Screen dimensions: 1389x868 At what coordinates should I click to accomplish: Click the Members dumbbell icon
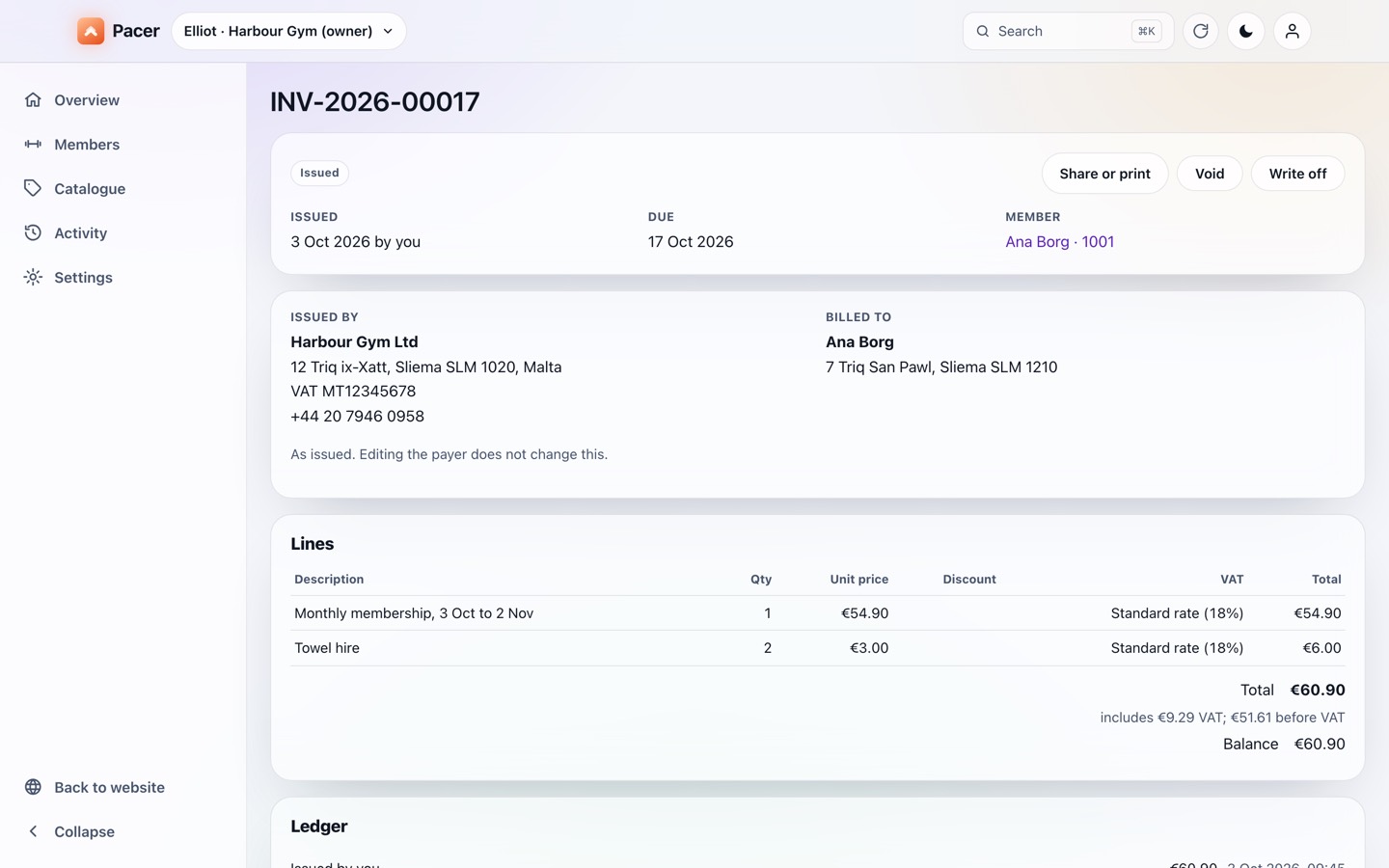33,144
